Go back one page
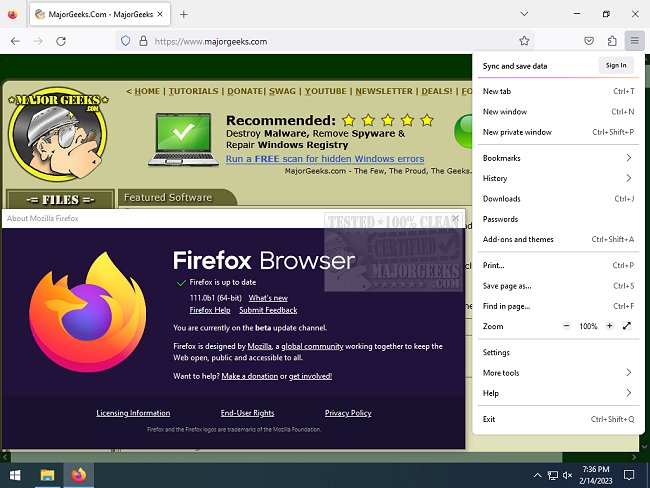Image resolution: width=650 pixels, height=488 pixels. pos(15,41)
